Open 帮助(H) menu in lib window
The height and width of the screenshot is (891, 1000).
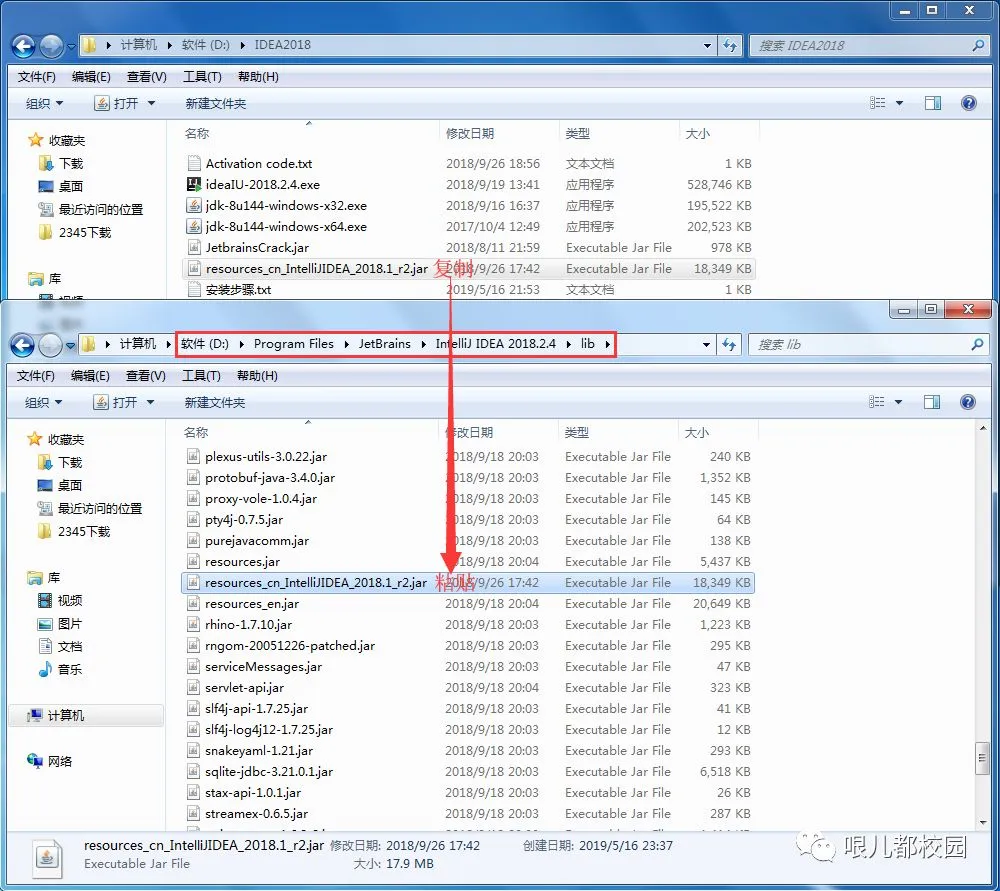pyautogui.click(x=258, y=376)
